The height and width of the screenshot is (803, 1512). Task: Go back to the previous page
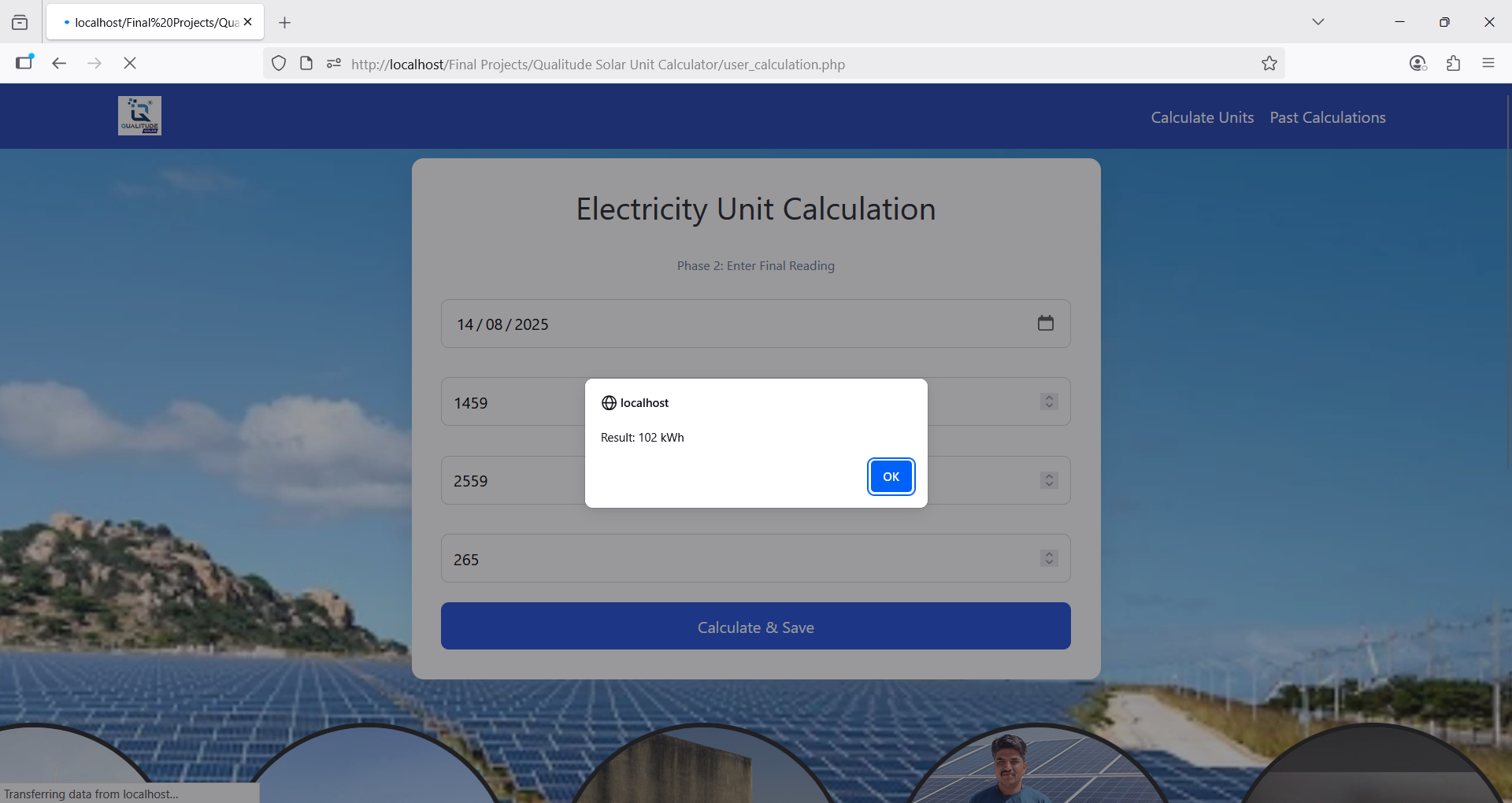click(59, 63)
